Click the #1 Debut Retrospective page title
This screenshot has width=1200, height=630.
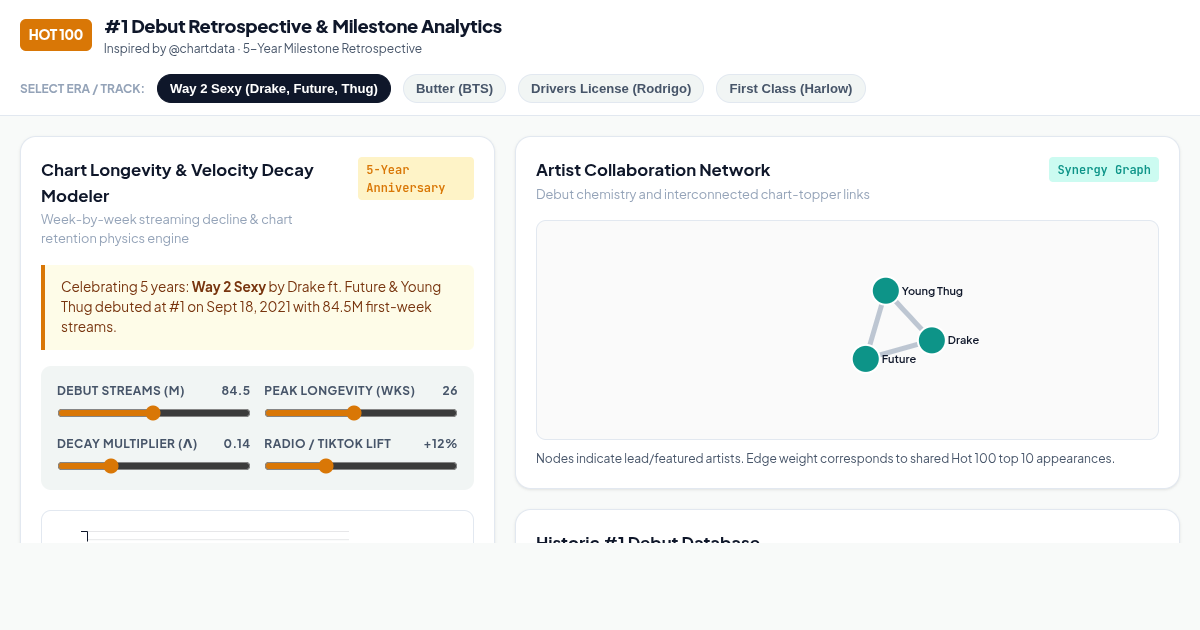pos(303,27)
